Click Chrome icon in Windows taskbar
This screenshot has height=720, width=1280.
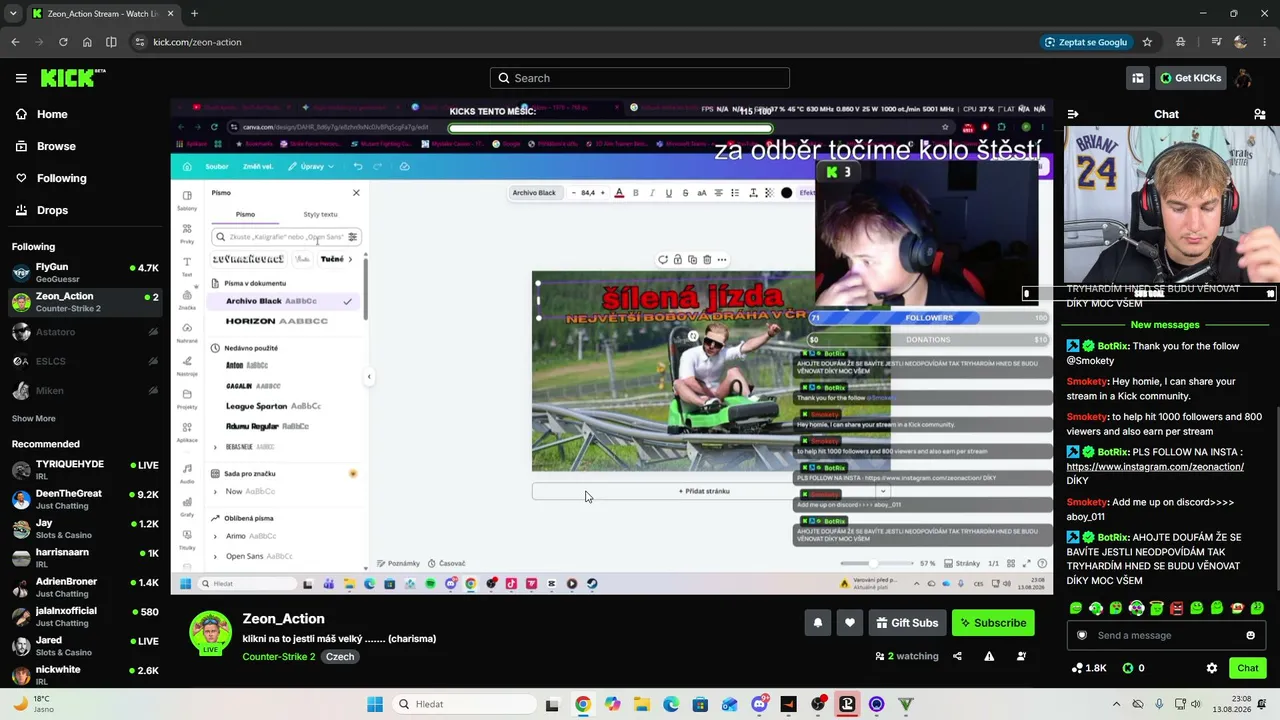pos(583,704)
